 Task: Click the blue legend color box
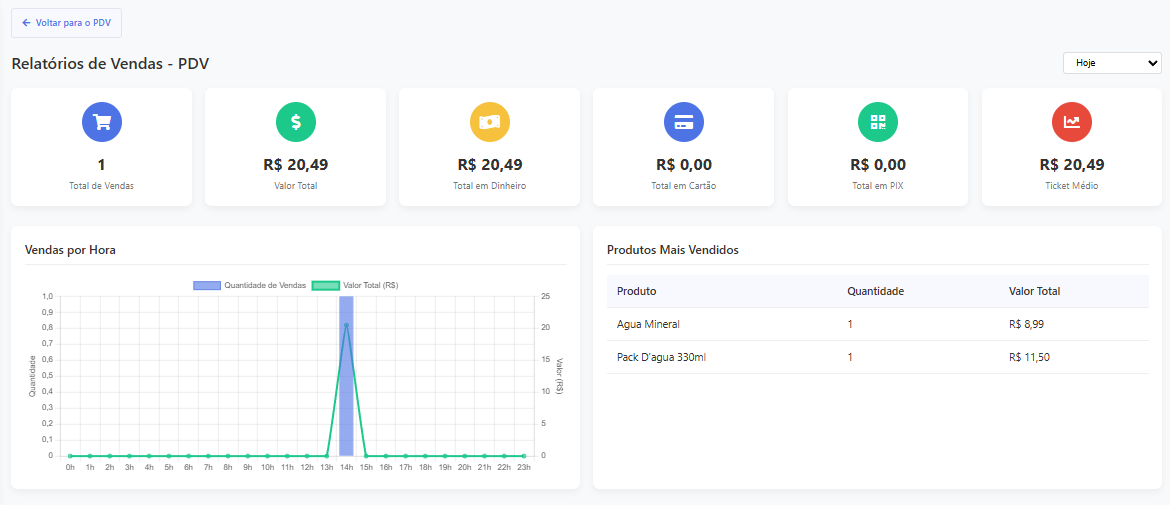click(x=207, y=285)
